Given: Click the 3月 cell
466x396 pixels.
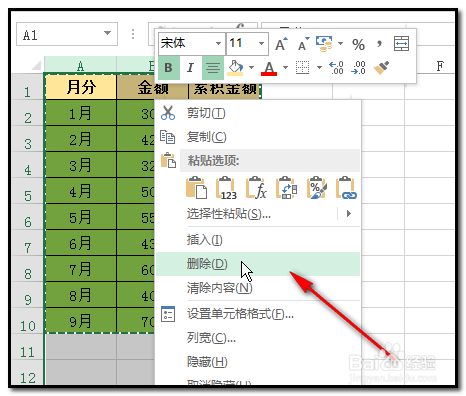Looking at the screenshot, I should click(81, 165).
